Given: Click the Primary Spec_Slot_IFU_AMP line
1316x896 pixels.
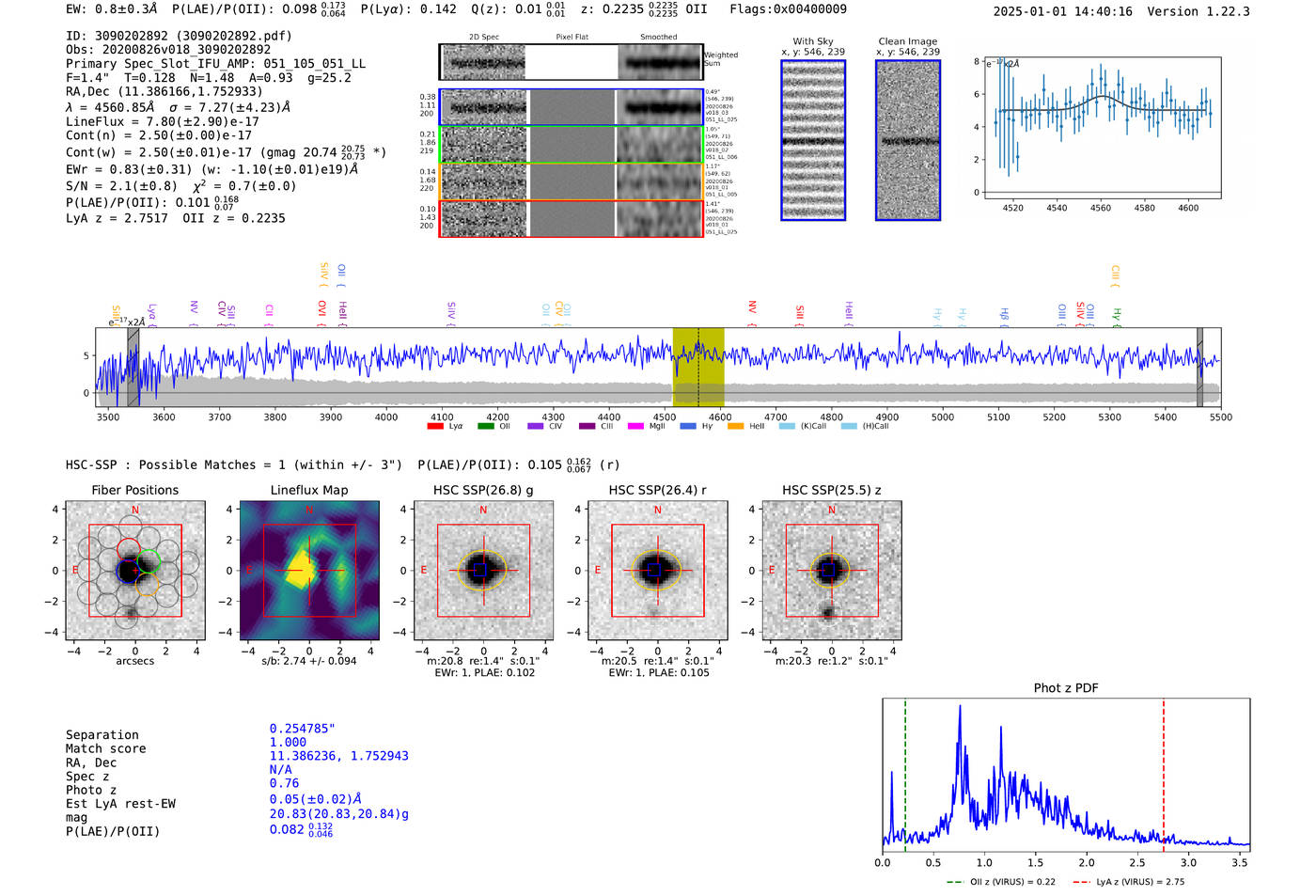Looking at the screenshot, I should (x=216, y=64).
